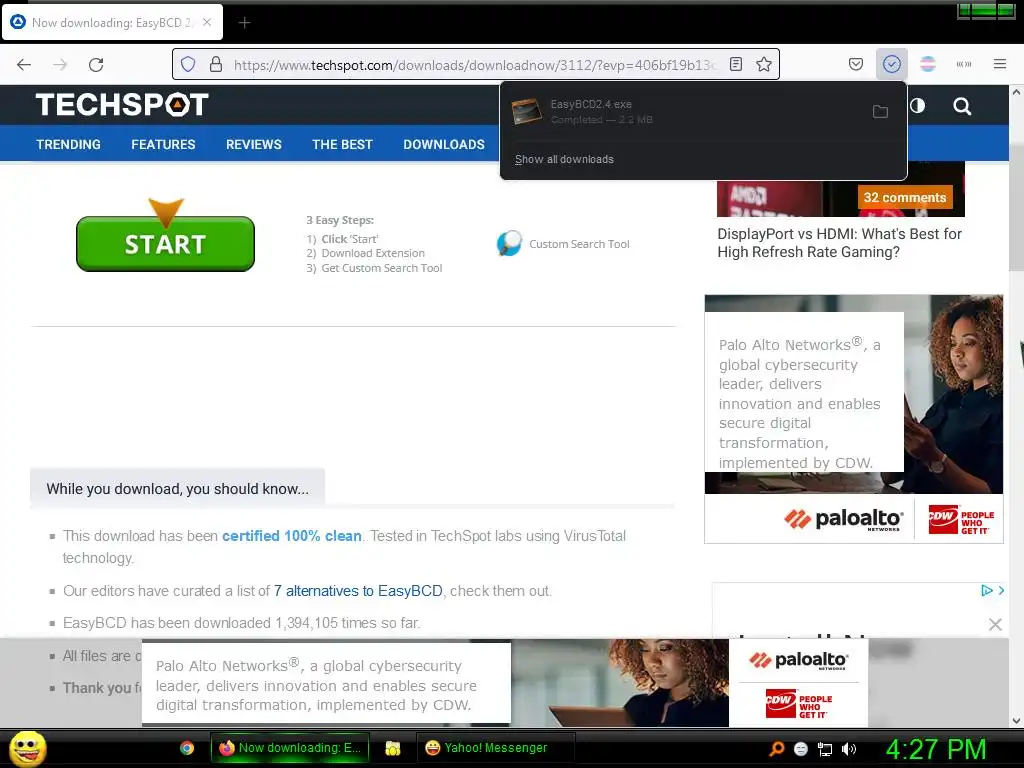The width and height of the screenshot is (1024, 768).
Task: Open EasyBCD2.4.exe from downloads panel
Action: [684, 112]
